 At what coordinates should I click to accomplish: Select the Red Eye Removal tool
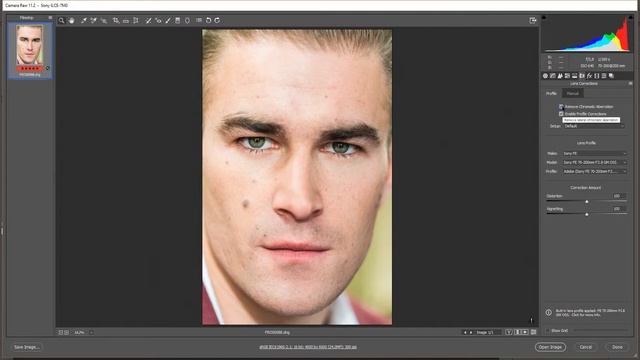158,20
